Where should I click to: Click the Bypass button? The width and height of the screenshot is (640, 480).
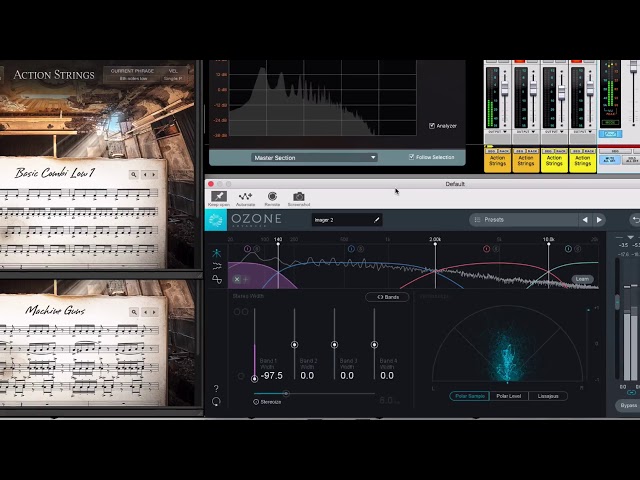point(629,405)
